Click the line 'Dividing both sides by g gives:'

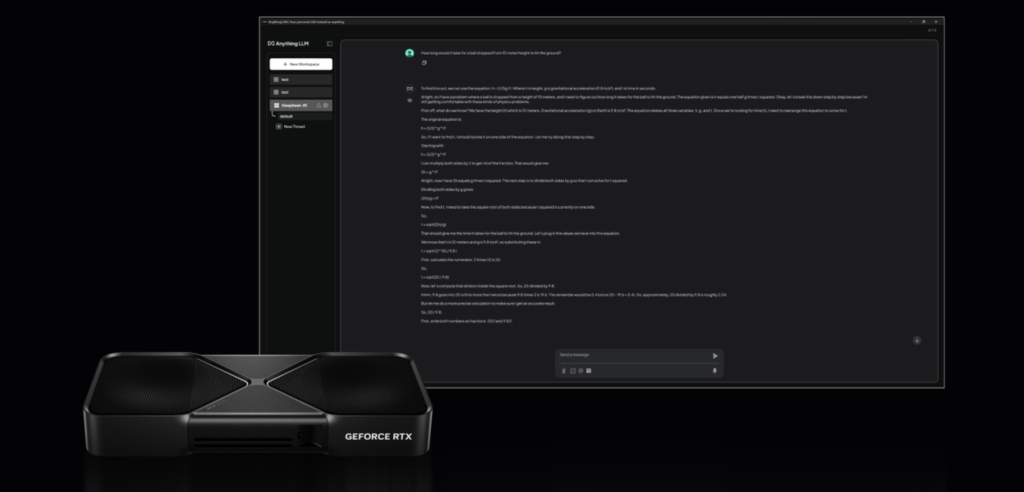pos(447,189)
